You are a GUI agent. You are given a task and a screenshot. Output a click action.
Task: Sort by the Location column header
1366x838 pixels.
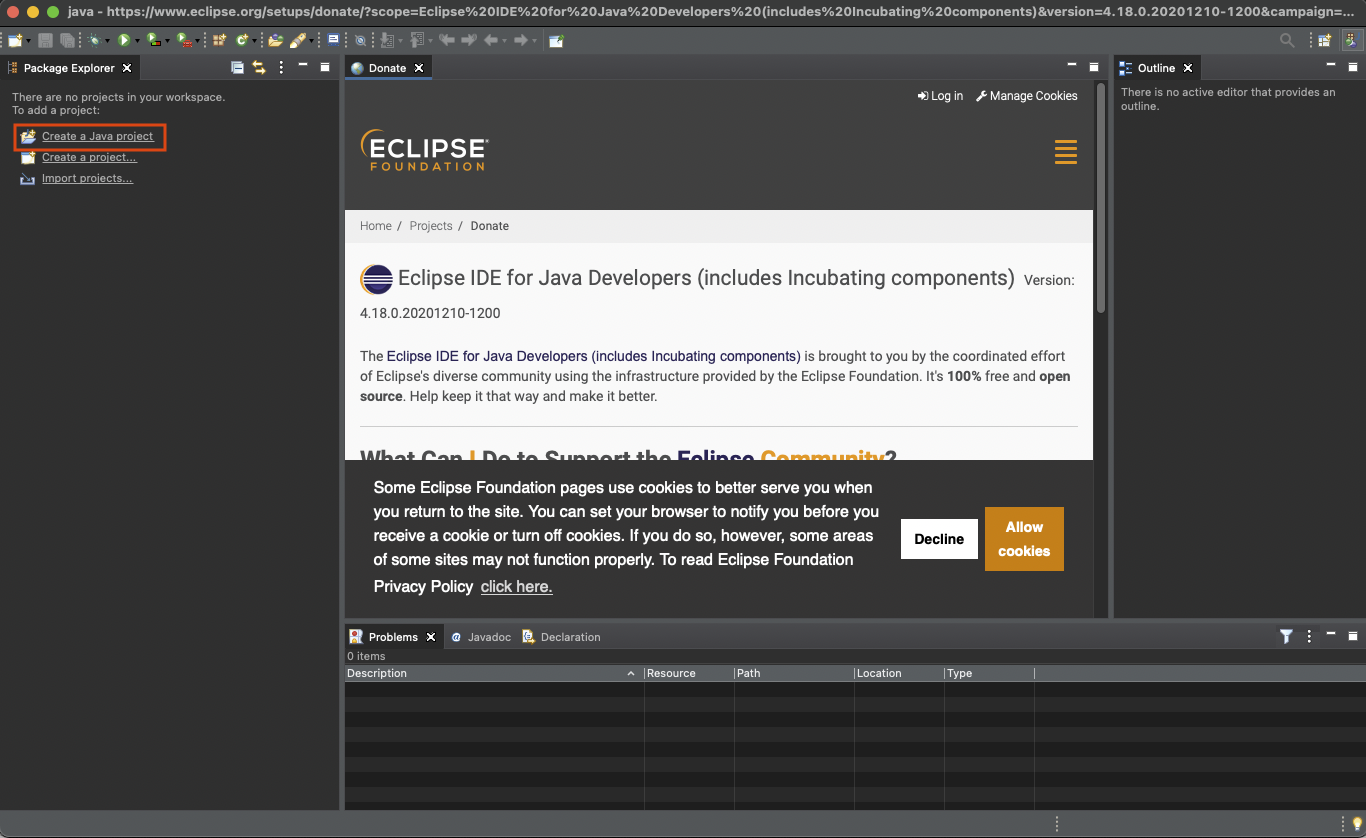pyautogui.click(x=899, y=673)
